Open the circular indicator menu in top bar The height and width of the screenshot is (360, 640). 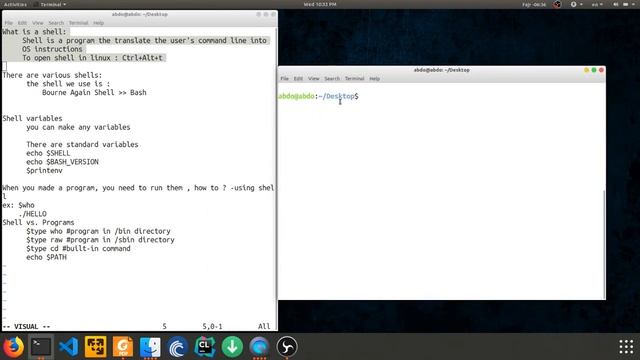576,4
